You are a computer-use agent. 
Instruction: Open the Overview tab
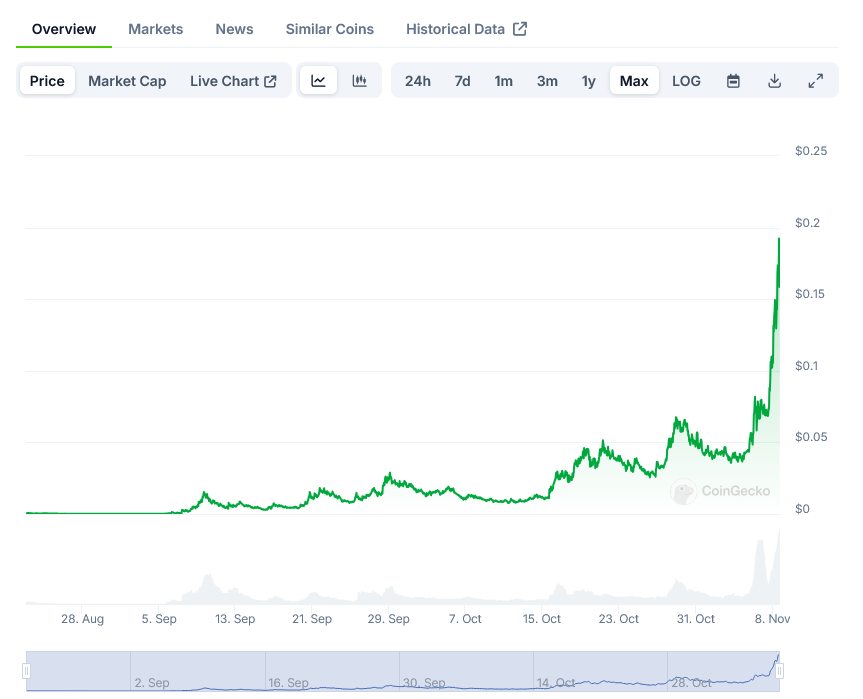pos(64,29)
